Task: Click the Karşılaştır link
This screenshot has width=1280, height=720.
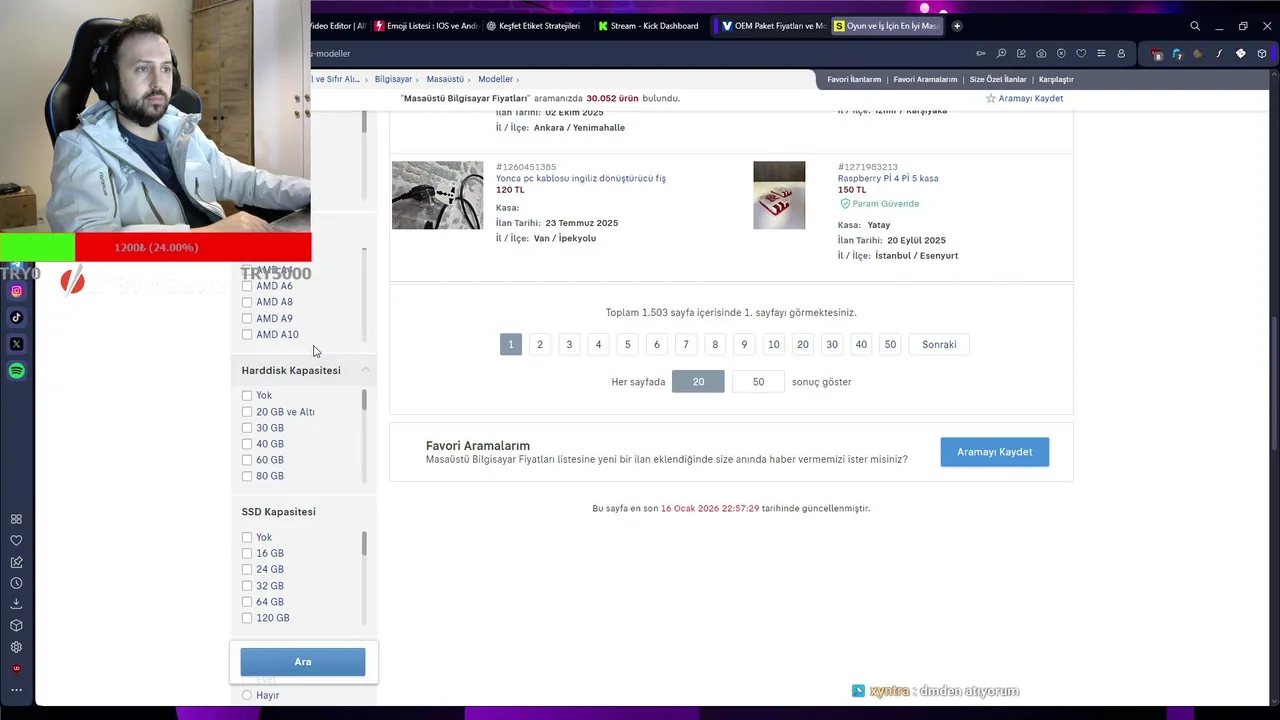Action: [1056, 79]
